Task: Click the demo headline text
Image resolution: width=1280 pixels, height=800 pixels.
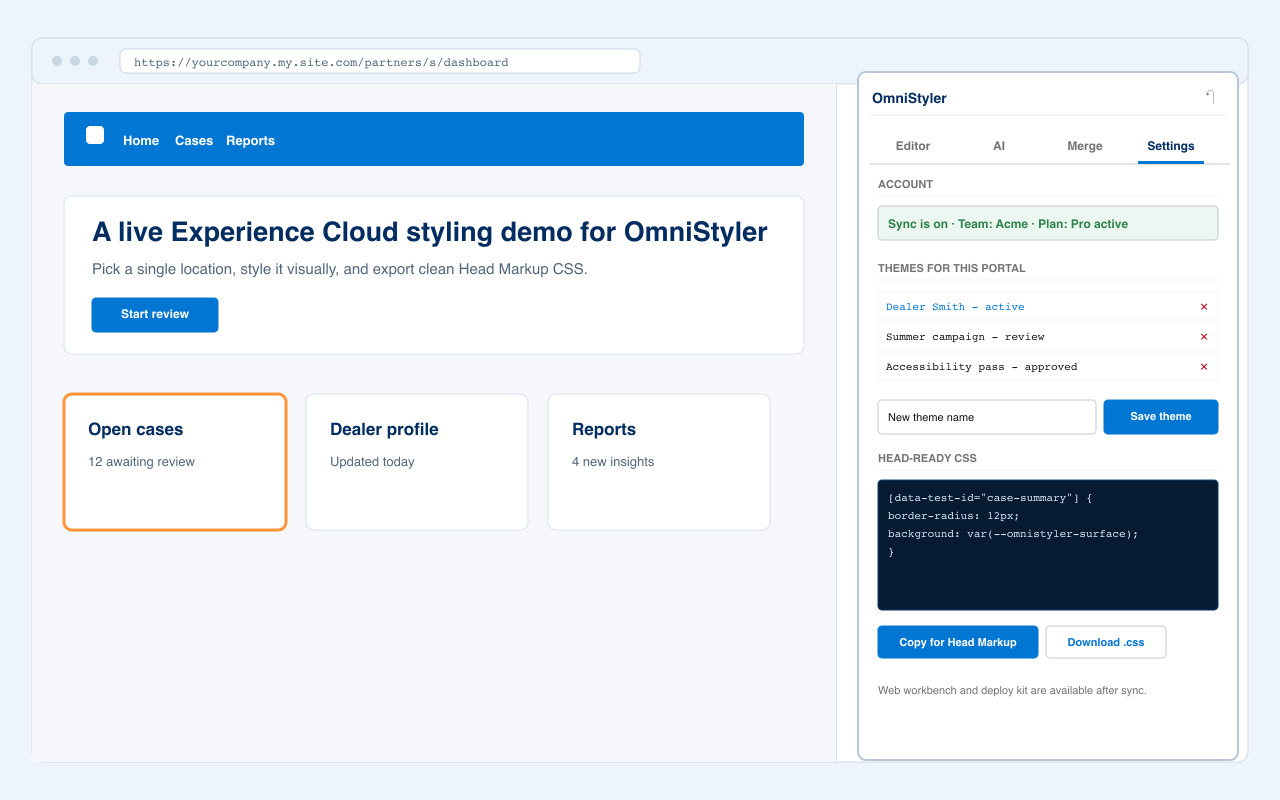Action: [x=430, y=232]
